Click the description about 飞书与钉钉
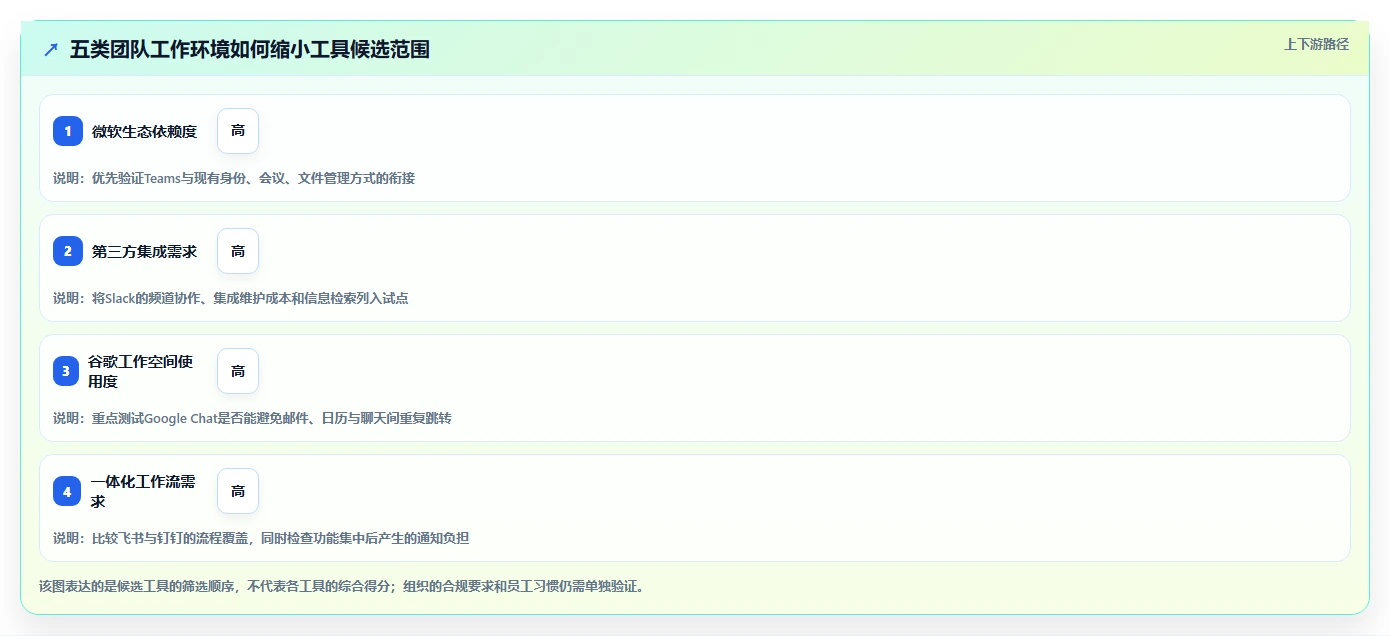 [261, 538]
